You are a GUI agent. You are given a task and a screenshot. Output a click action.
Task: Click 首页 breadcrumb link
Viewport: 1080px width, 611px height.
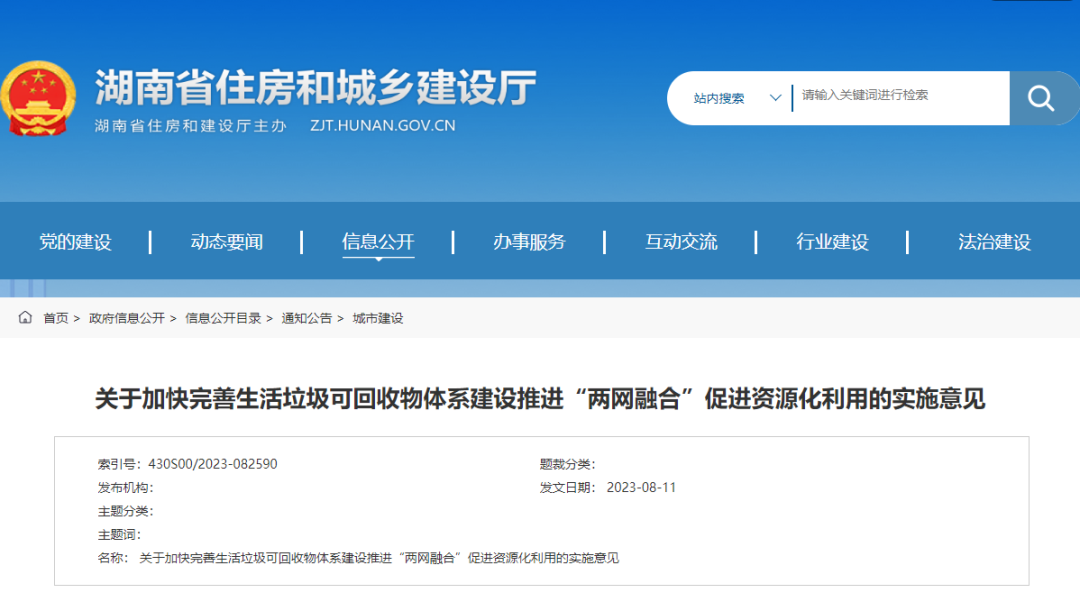(x=56, y=318)
